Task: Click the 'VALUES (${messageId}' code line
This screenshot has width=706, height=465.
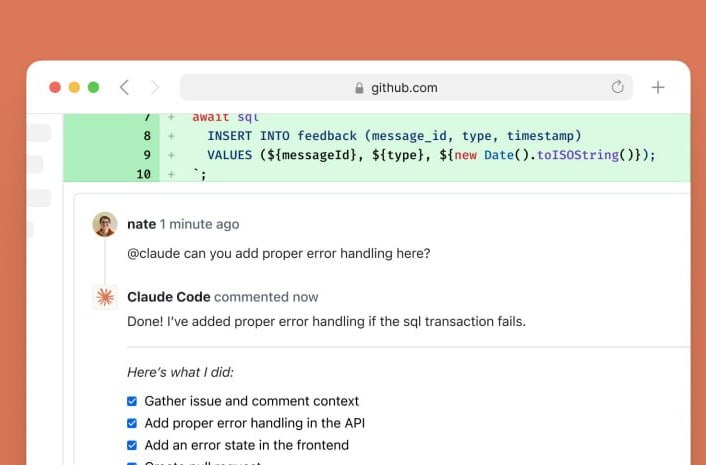Action: pos(431,155)
